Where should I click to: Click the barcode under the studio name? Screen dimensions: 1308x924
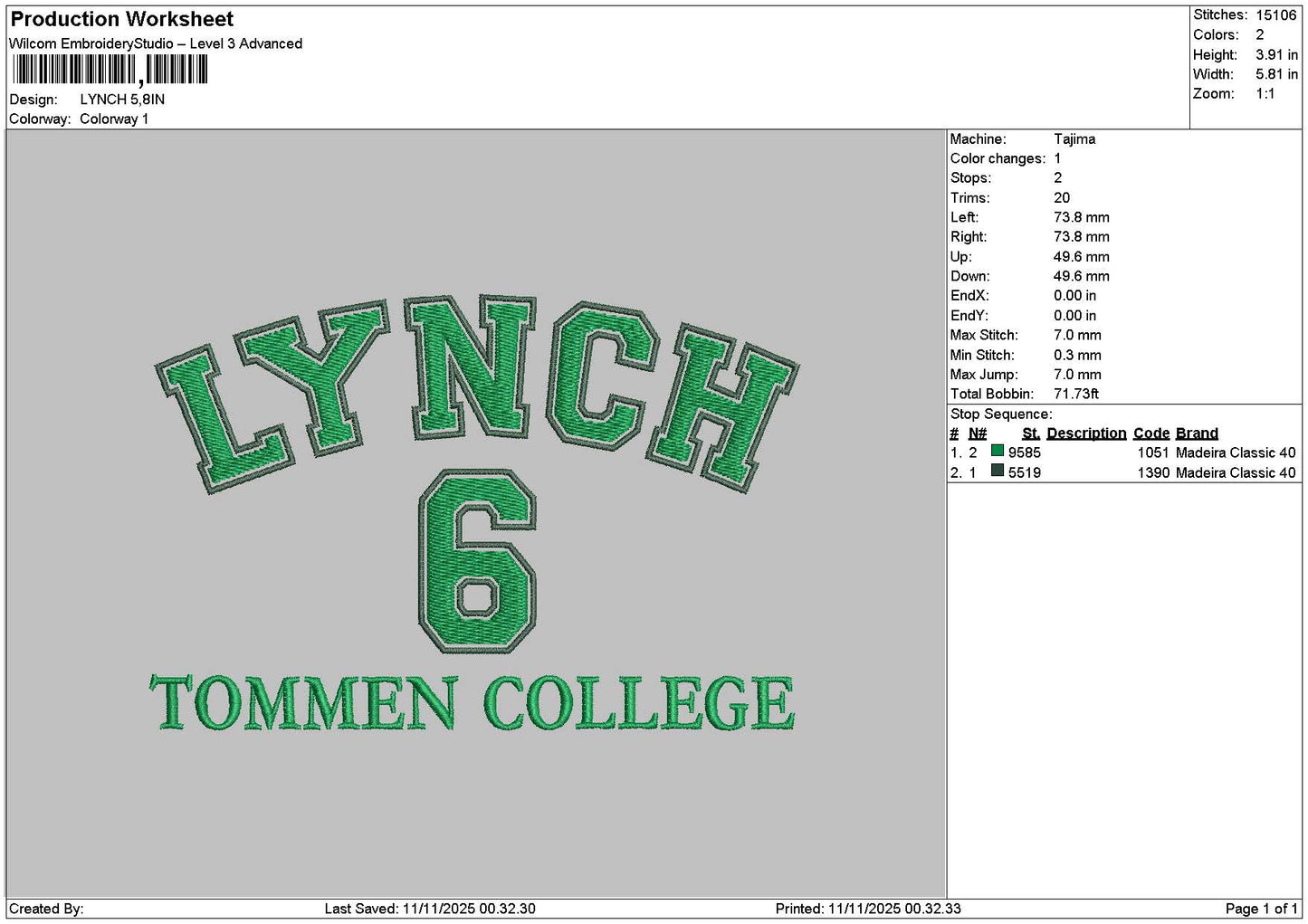point(110,70)
